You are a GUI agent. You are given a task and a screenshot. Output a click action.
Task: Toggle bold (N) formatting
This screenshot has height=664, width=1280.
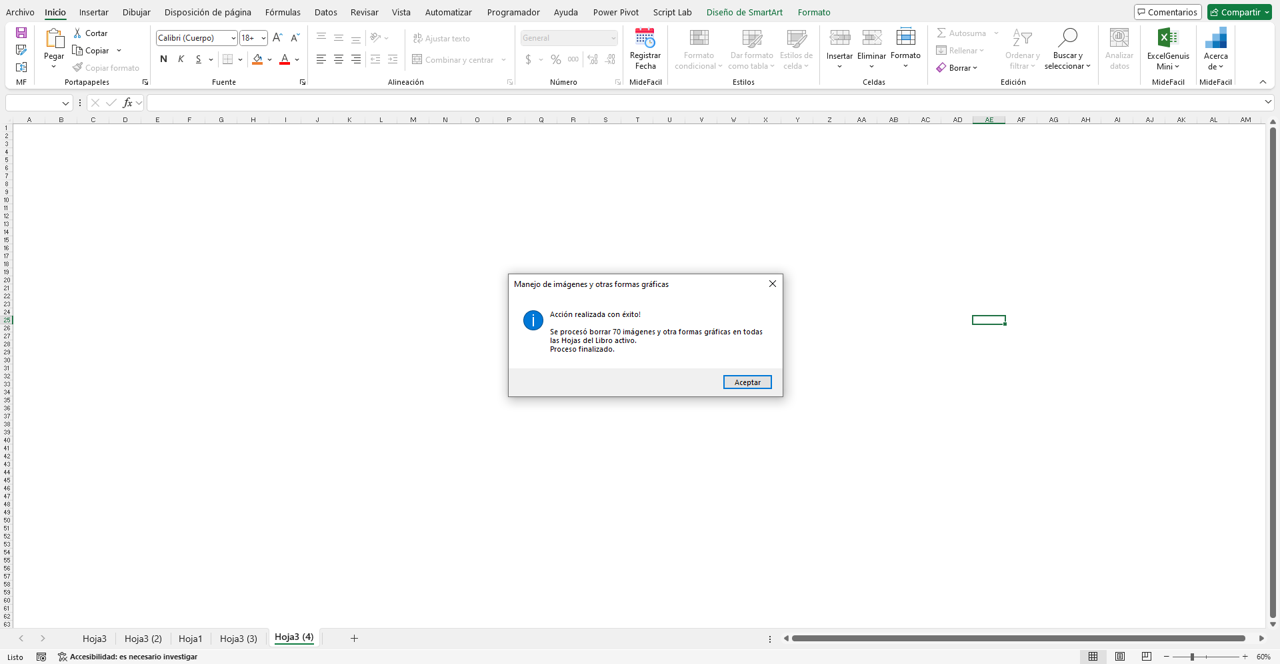[164, 59]
